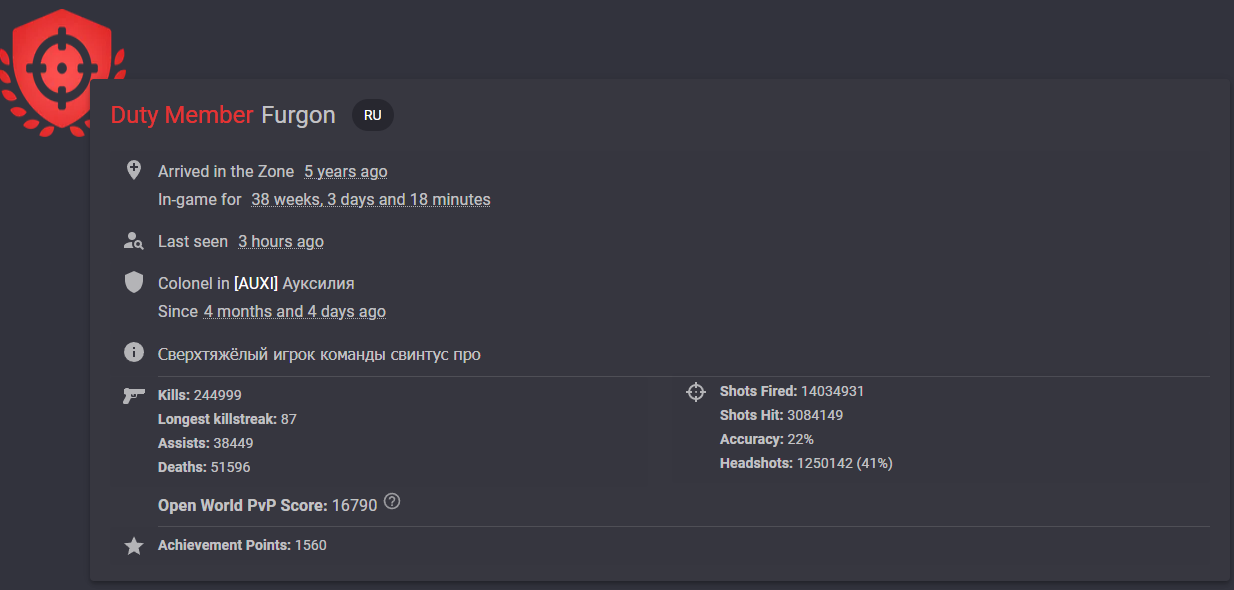
Task: Click the in-game time '38 weeks, 3 days' text
Action: coord(371,199)
